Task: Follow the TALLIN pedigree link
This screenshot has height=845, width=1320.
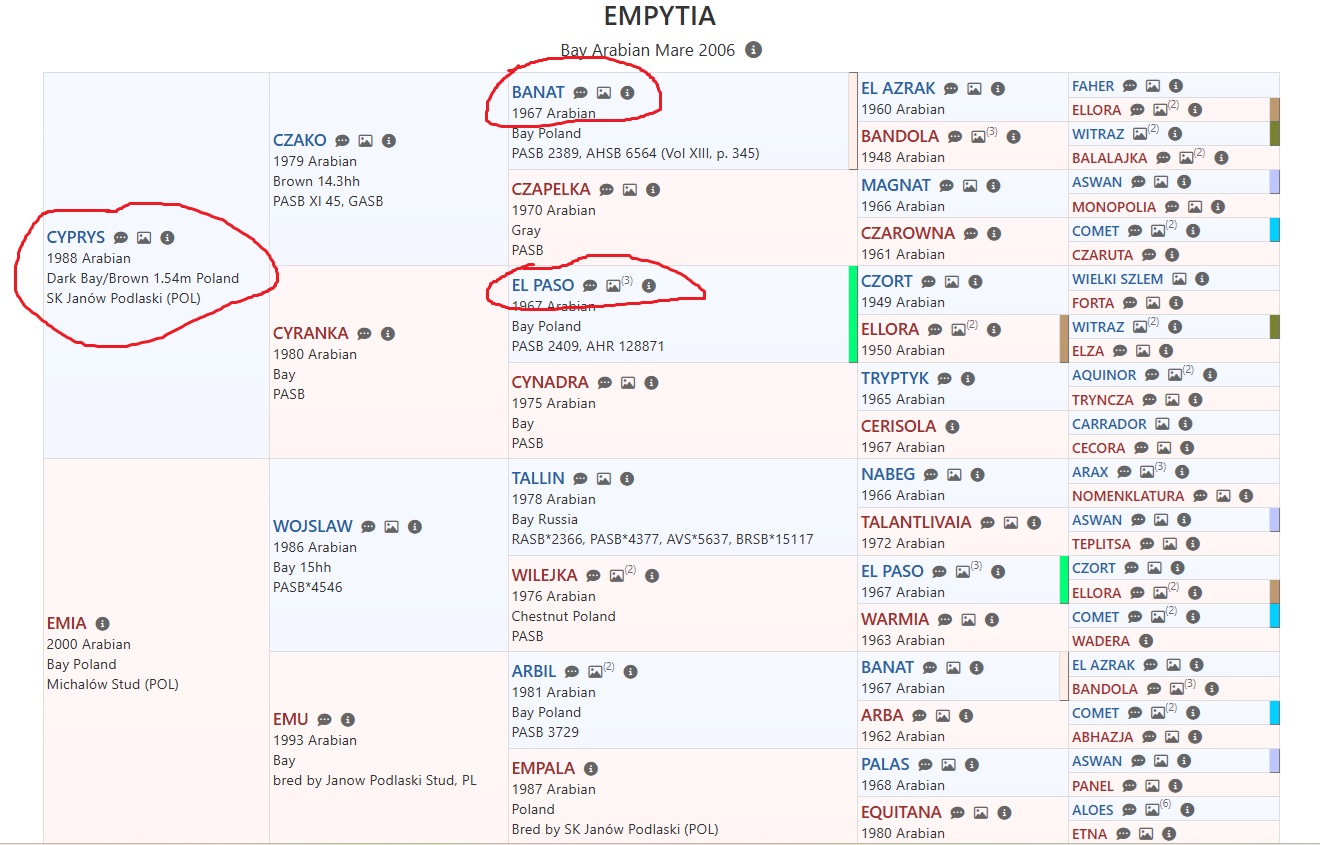Action: pos(538,478)
